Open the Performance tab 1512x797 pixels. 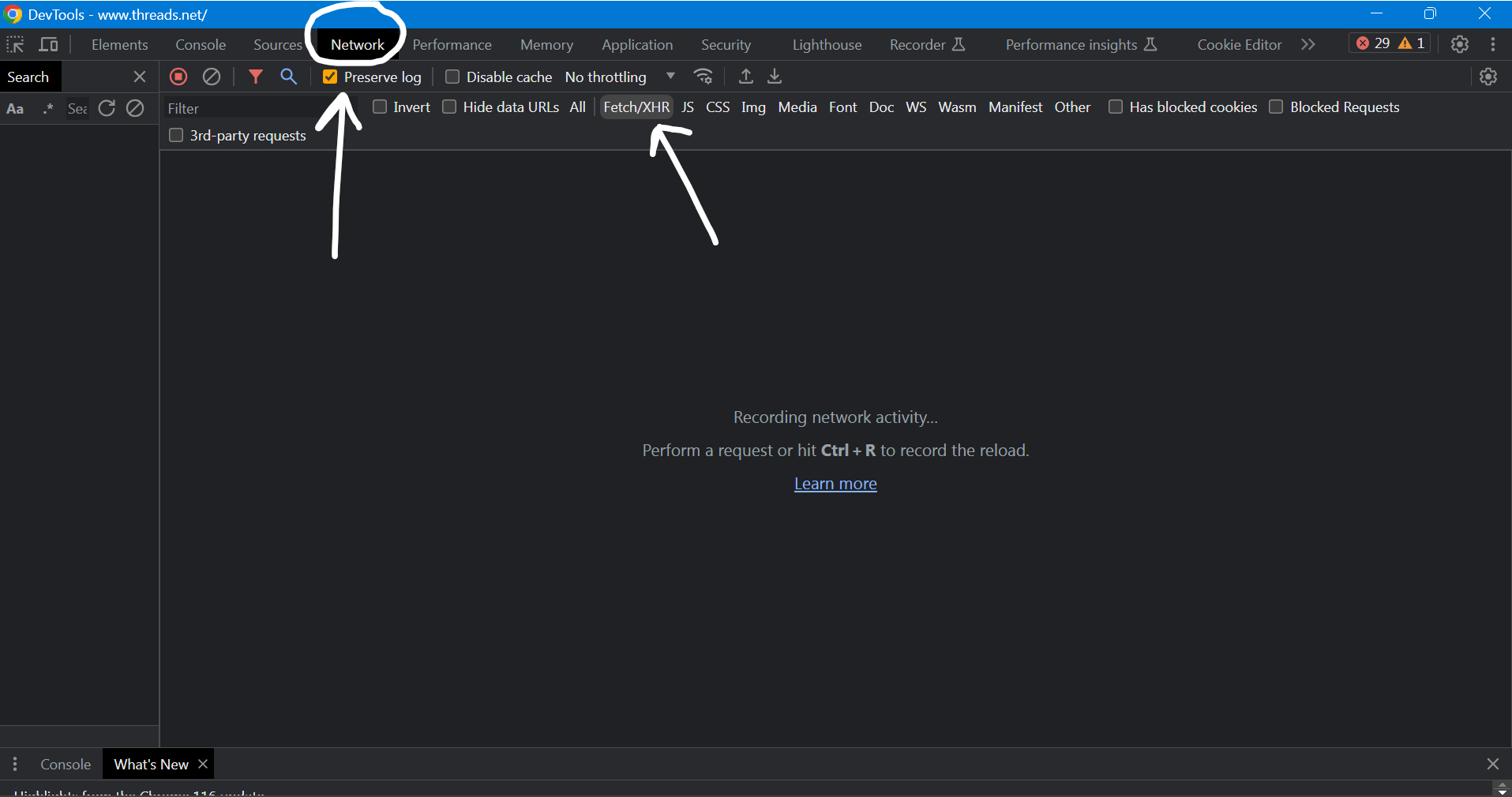[x=452, y=44]
